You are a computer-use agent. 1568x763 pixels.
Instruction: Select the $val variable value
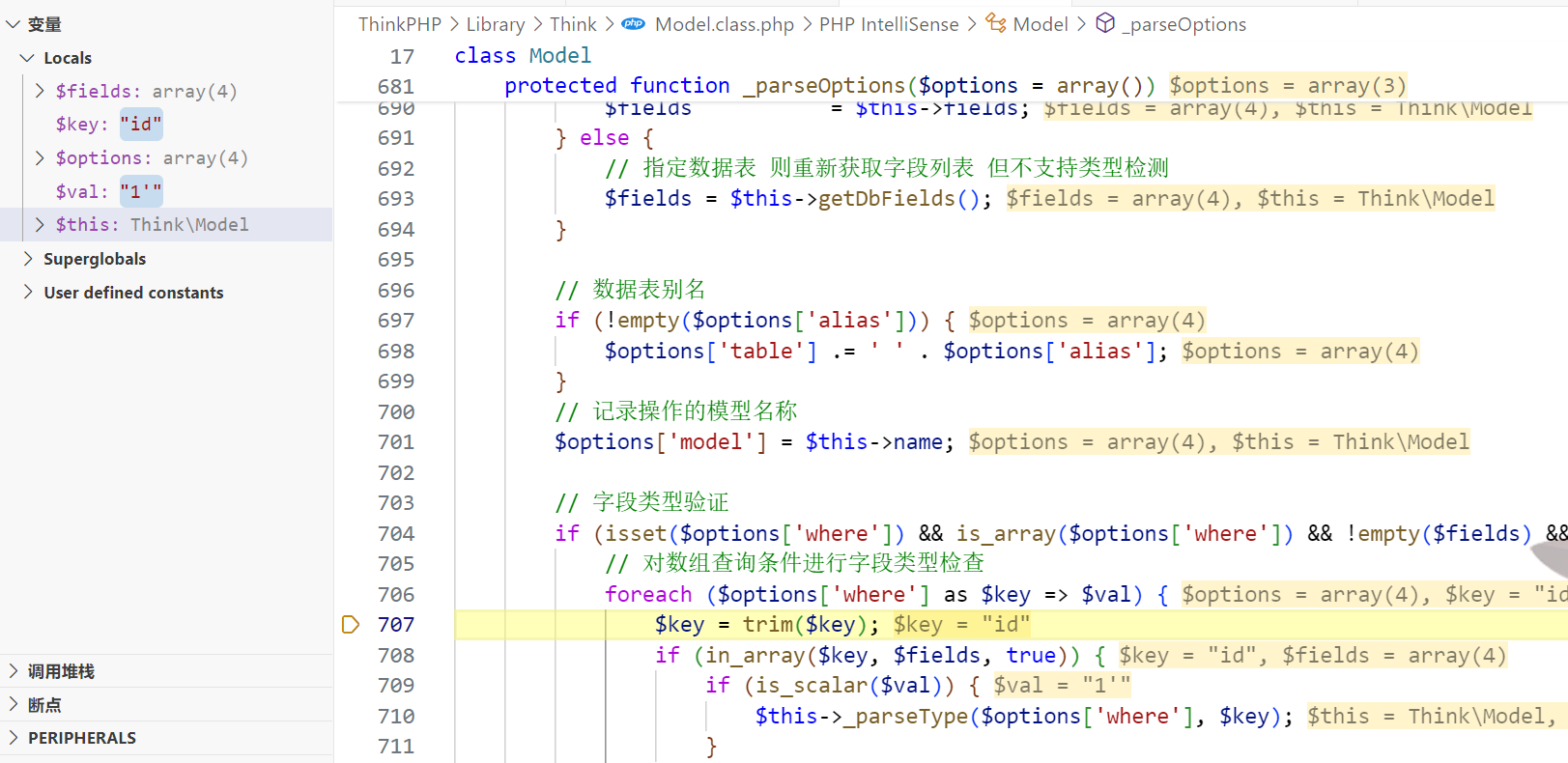pyautogui.click(x=141, y=191)
